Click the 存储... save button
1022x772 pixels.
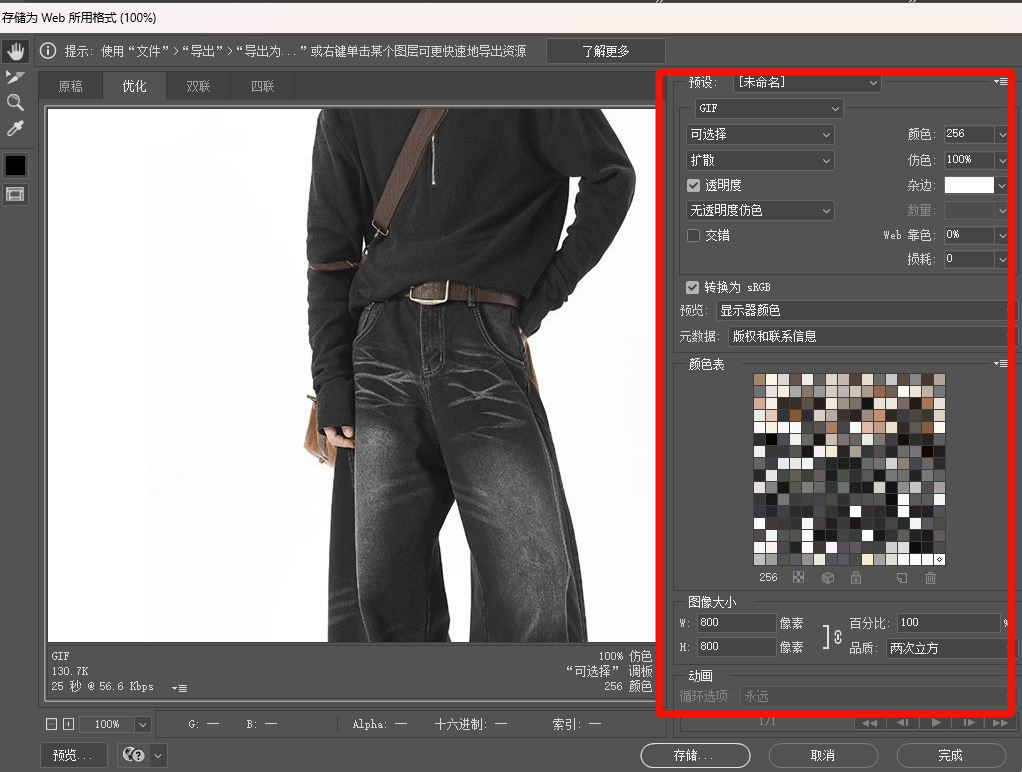point(695,755)
